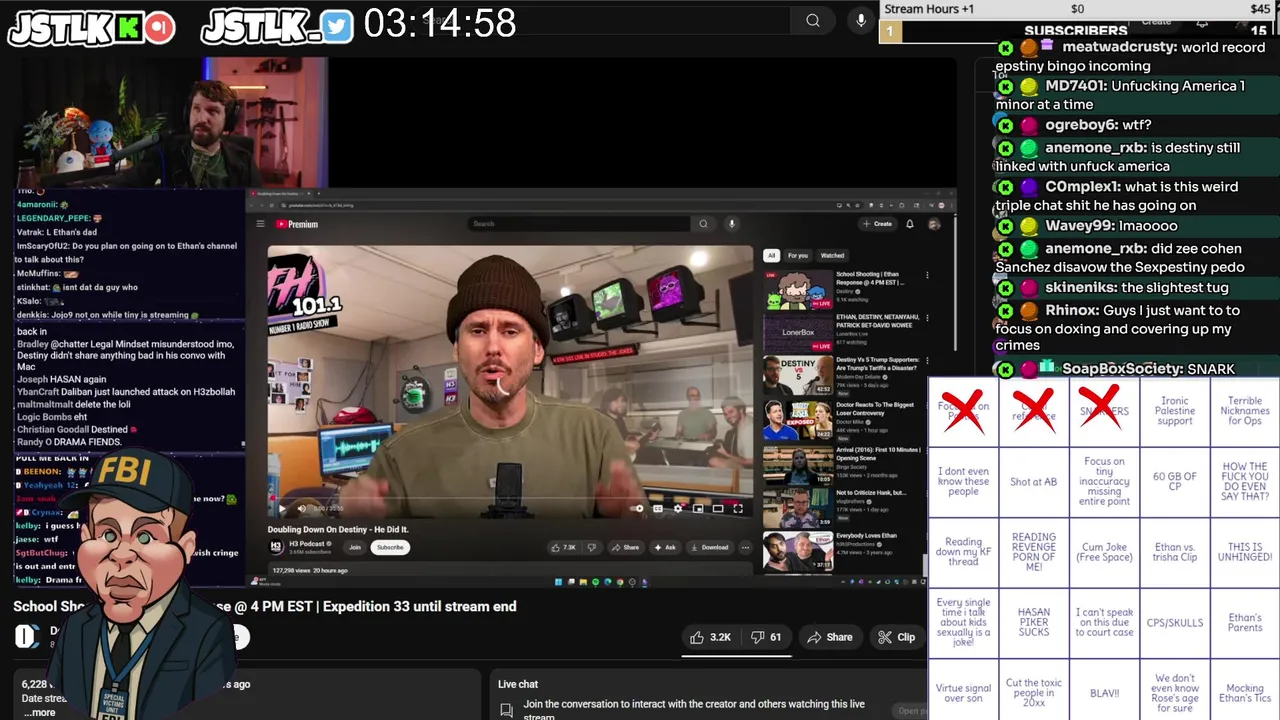The image size is (1280, 720).
Task: Seek on the H3 video progress bar
Action: 510,498
